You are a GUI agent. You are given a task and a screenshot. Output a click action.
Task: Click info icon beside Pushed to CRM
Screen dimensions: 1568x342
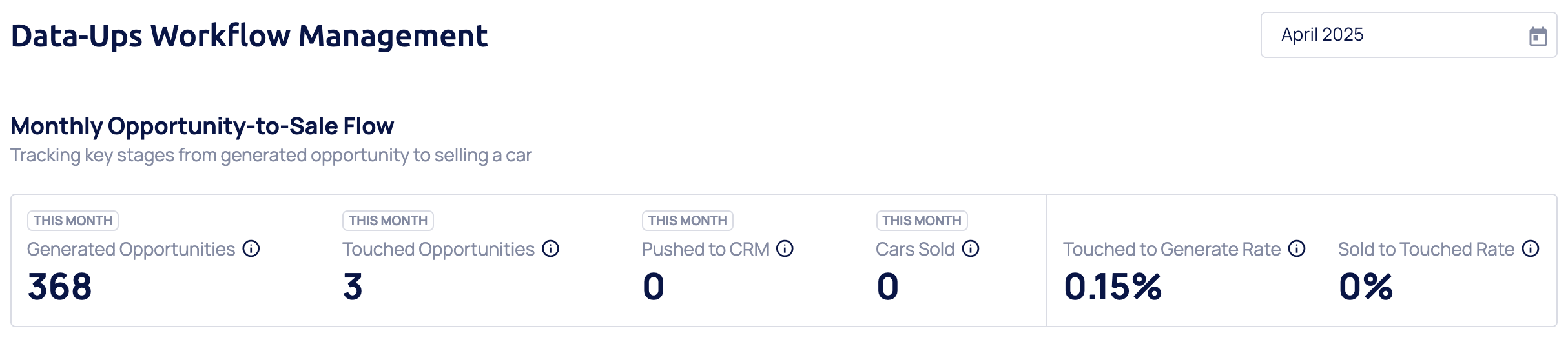(785, 248)
